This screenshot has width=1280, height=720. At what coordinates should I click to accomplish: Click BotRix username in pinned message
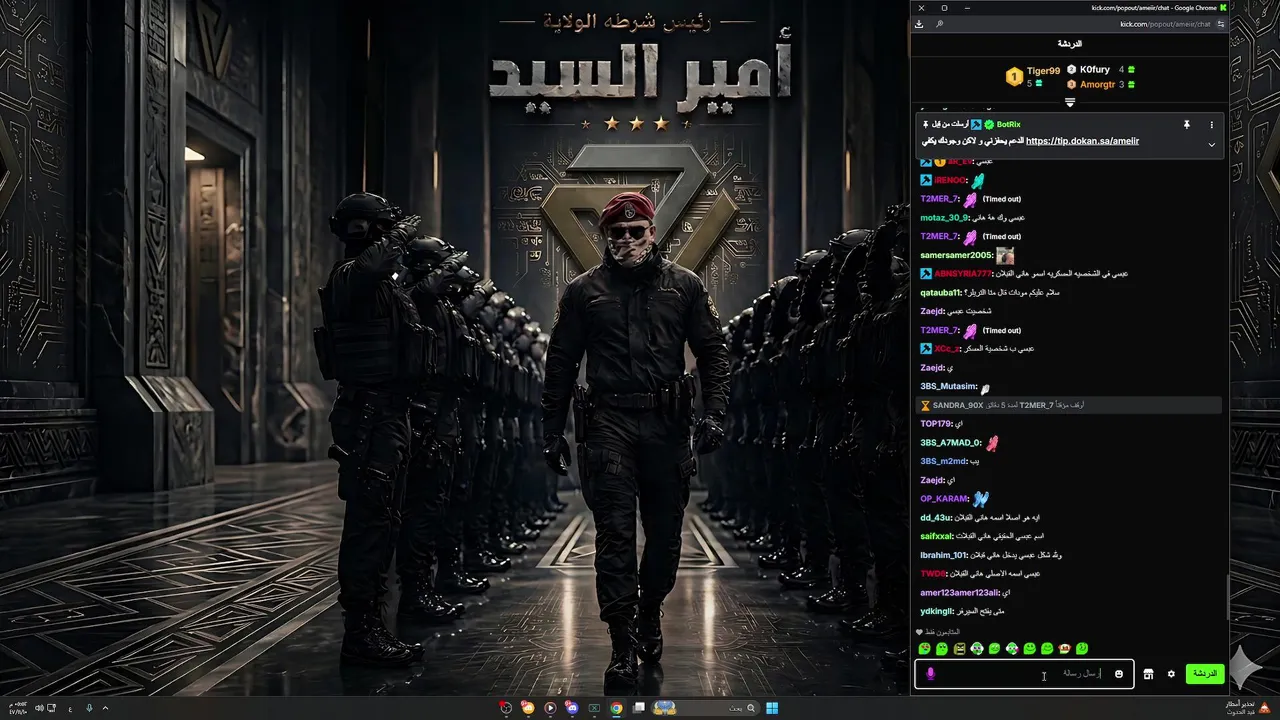[1008, 125]
